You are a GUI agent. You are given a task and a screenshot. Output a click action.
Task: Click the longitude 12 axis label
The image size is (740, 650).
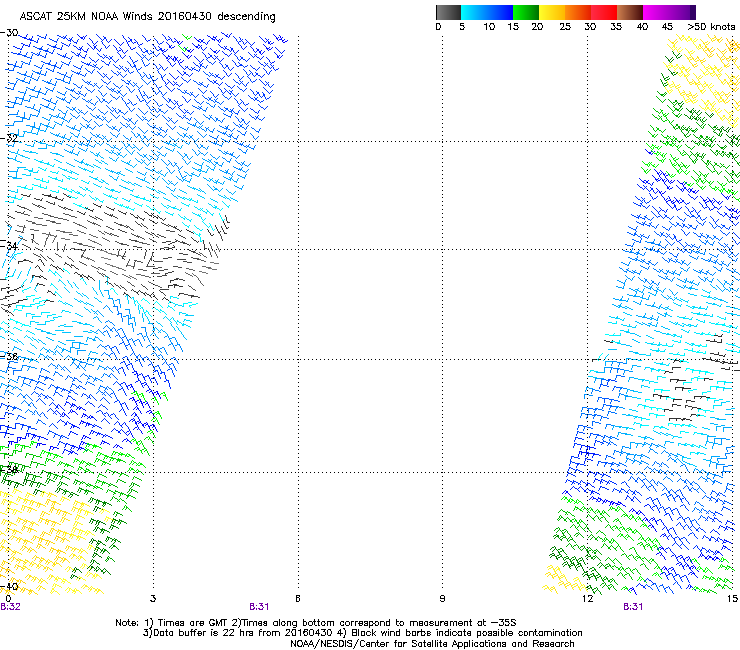[588, 599]
